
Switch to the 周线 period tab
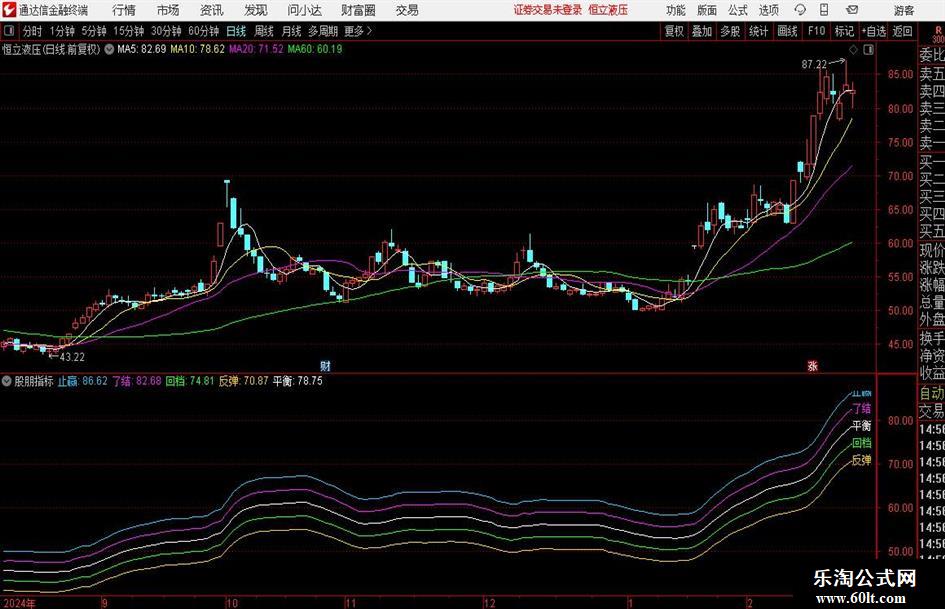264,31
